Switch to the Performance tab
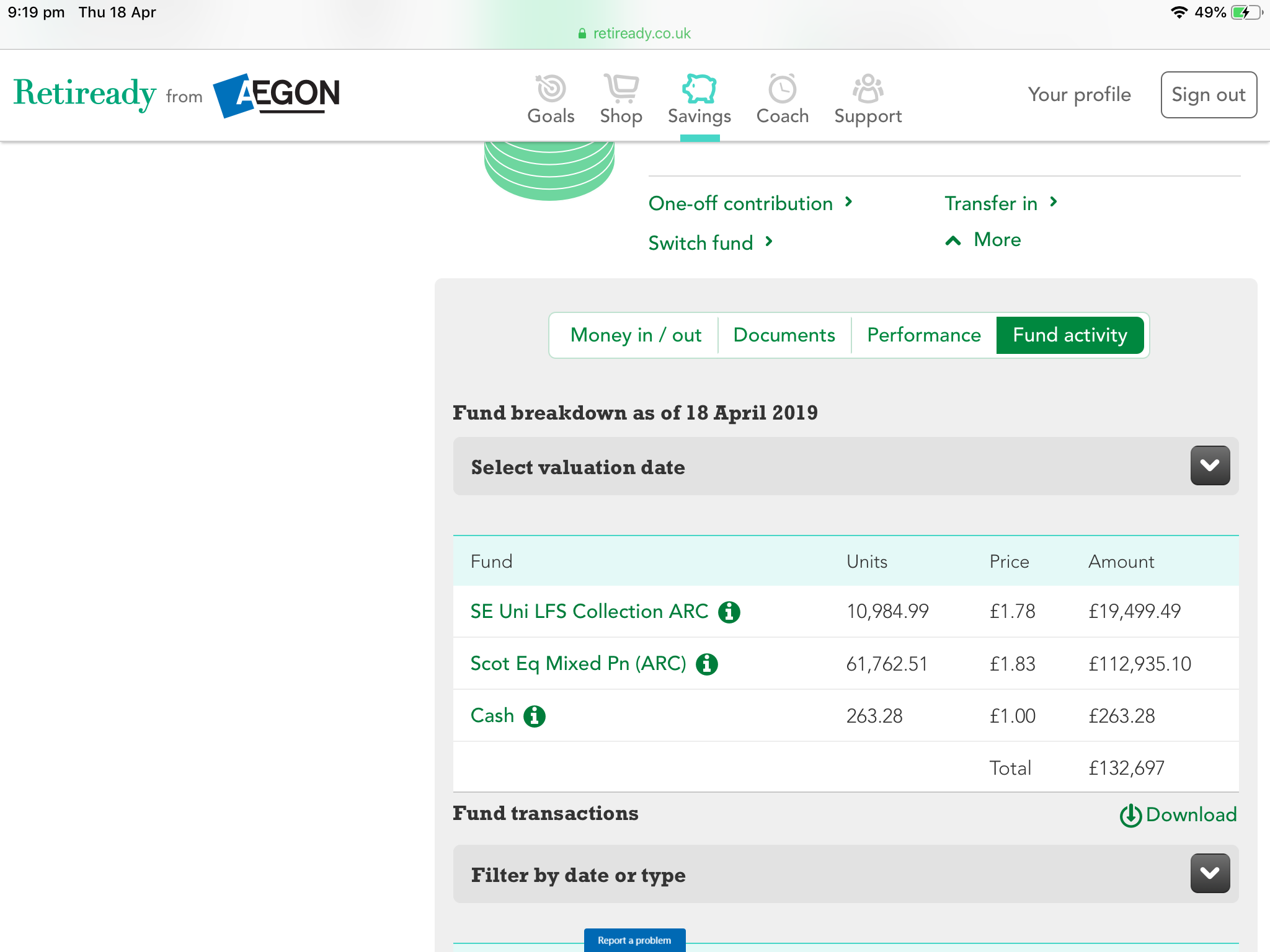This screenshot has height=952, width=1270. click(923, 335)
